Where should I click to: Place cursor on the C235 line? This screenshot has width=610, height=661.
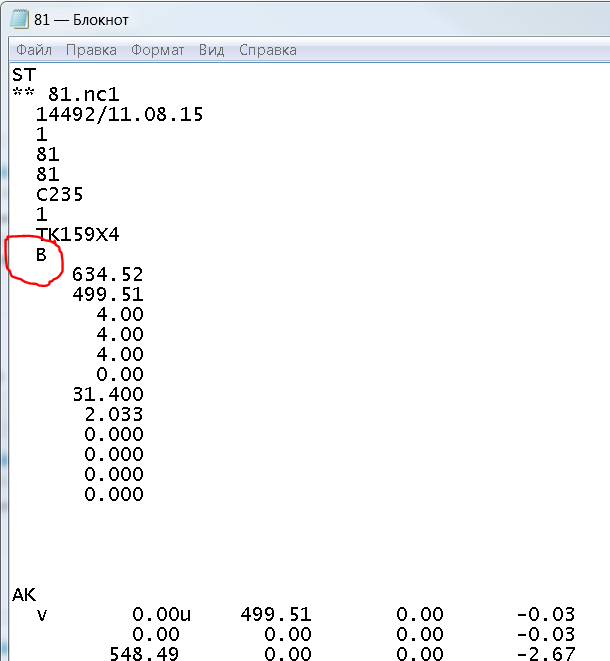pos(59,194)
